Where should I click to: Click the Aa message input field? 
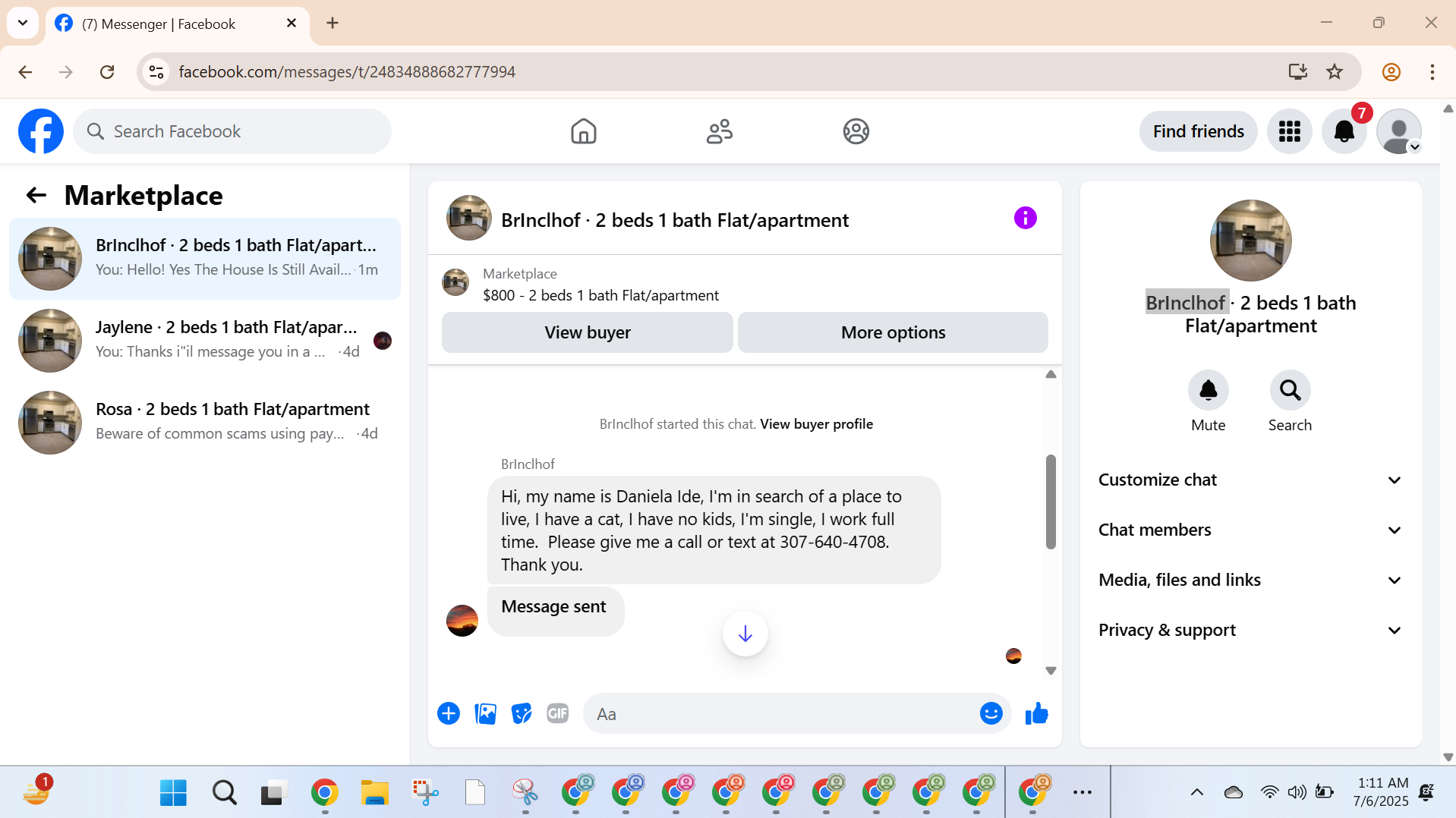click(782, 713)
